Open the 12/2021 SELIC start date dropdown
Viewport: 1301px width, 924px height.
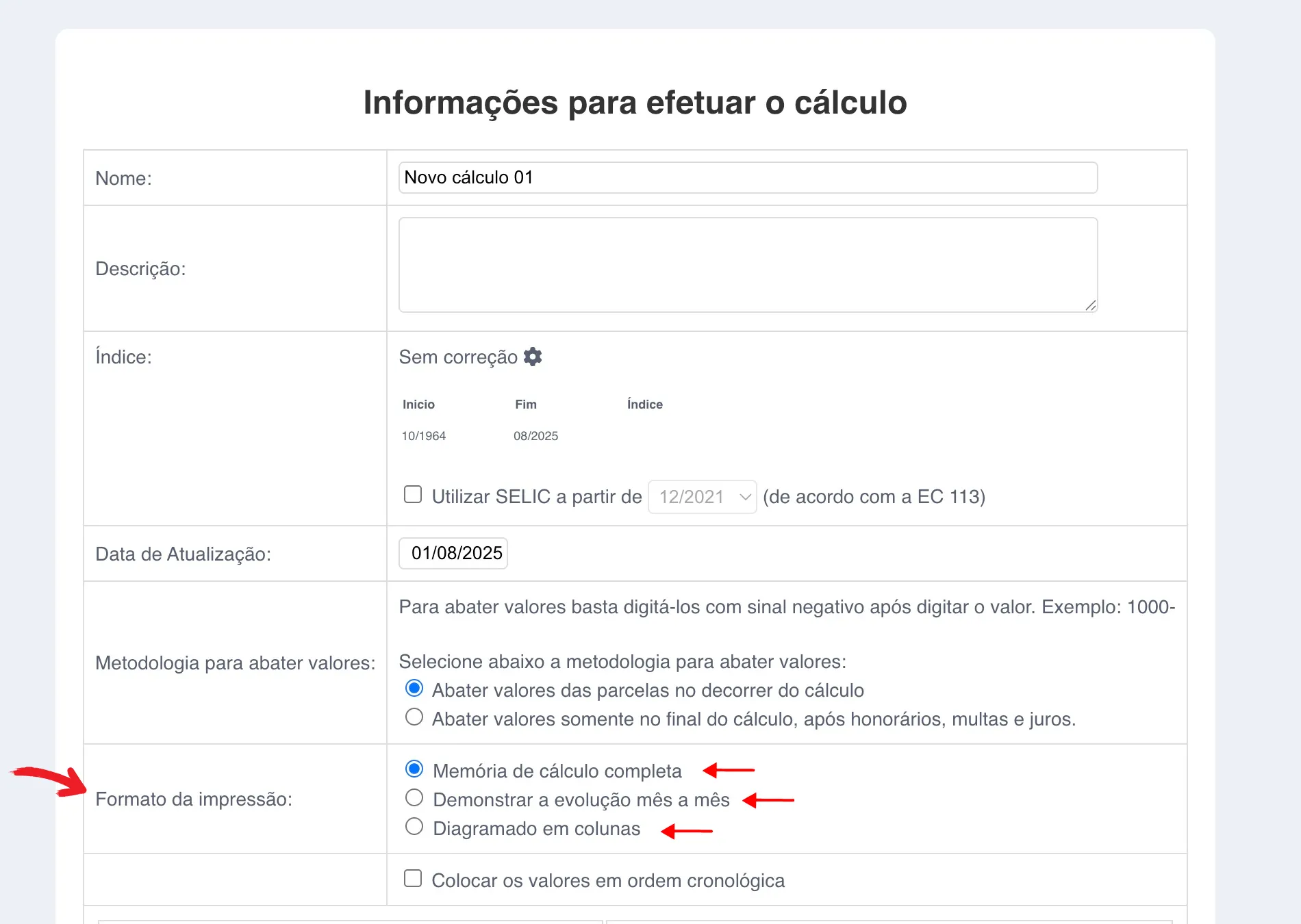703,497
